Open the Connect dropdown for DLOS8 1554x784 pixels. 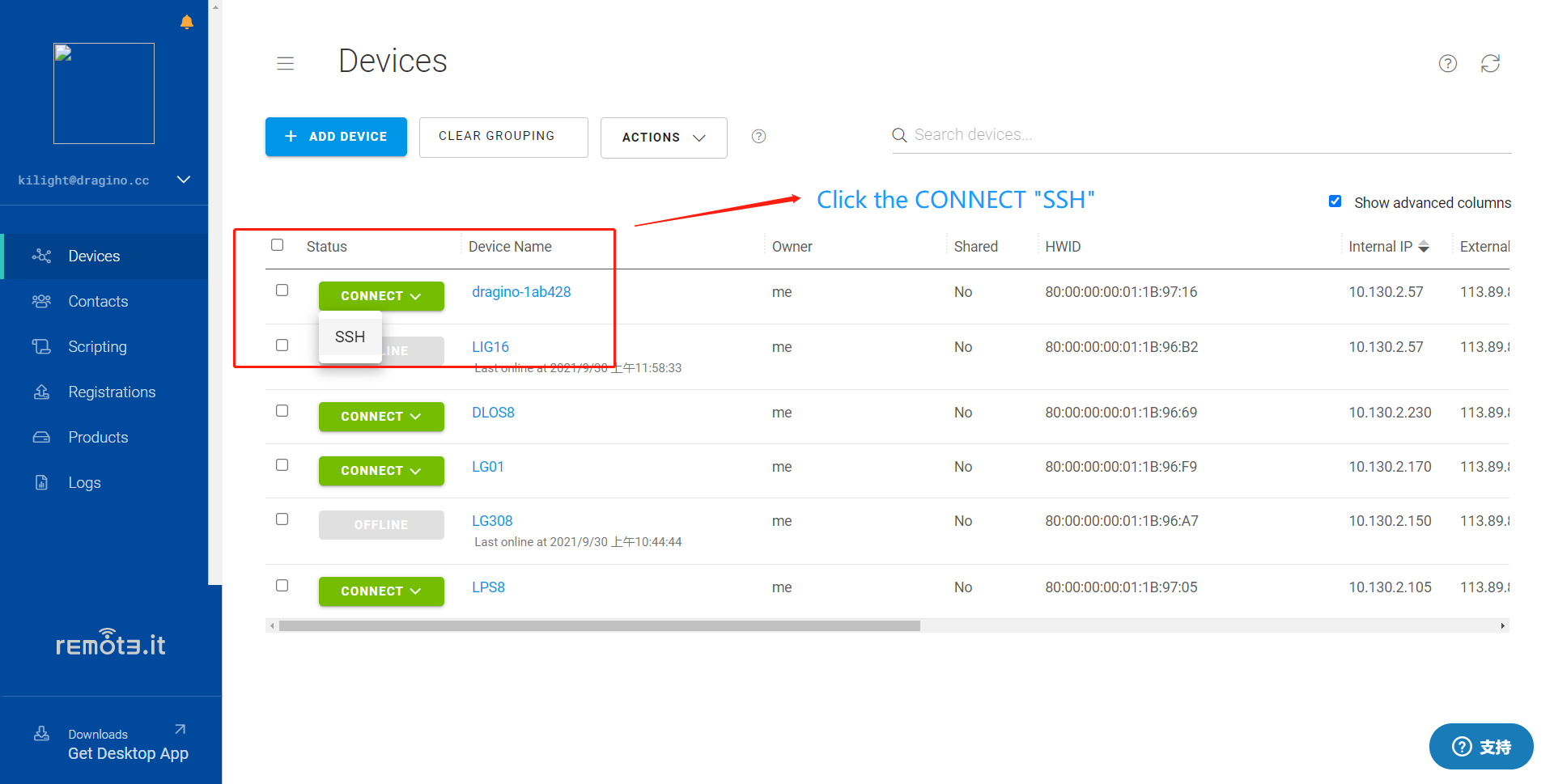[381, 417]
